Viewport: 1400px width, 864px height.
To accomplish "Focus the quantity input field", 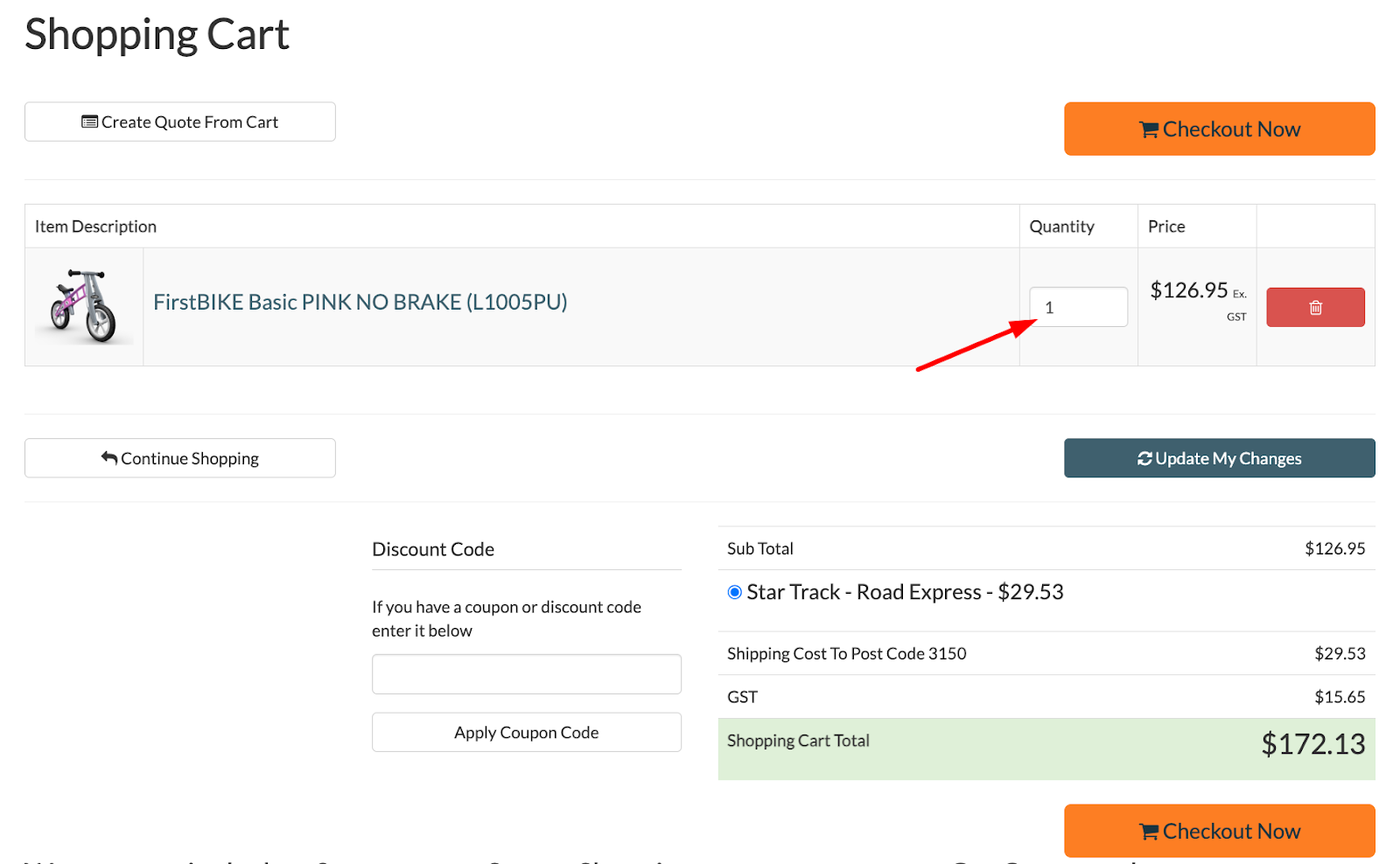I will 1078,307.
